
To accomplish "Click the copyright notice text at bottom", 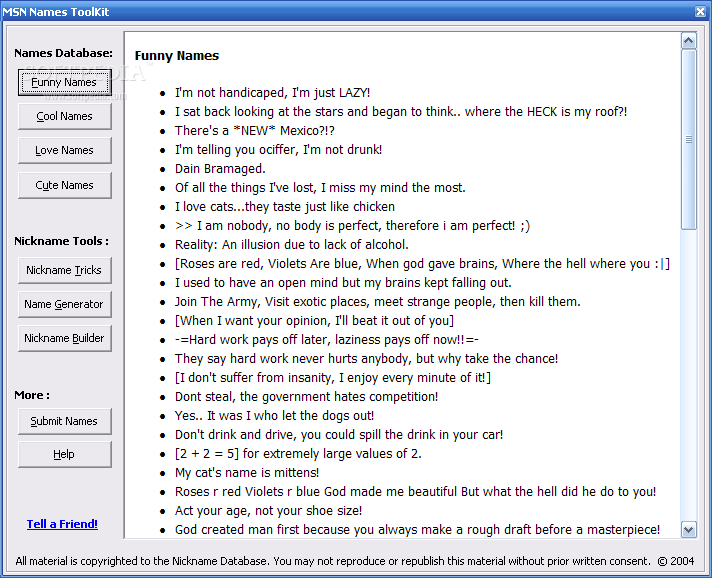I will click(355, 562).
